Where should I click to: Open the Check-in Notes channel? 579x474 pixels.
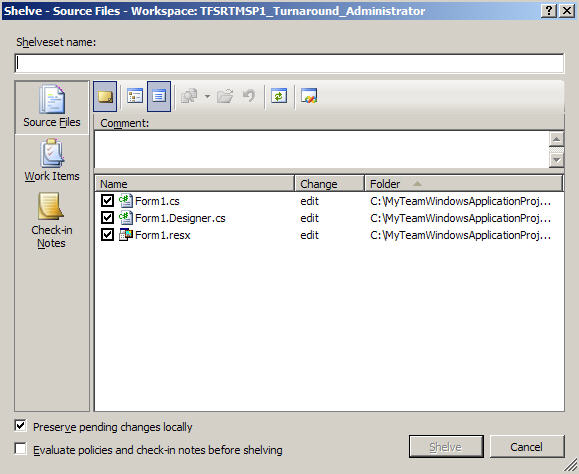pyautogui.click(x=52, y=220)
